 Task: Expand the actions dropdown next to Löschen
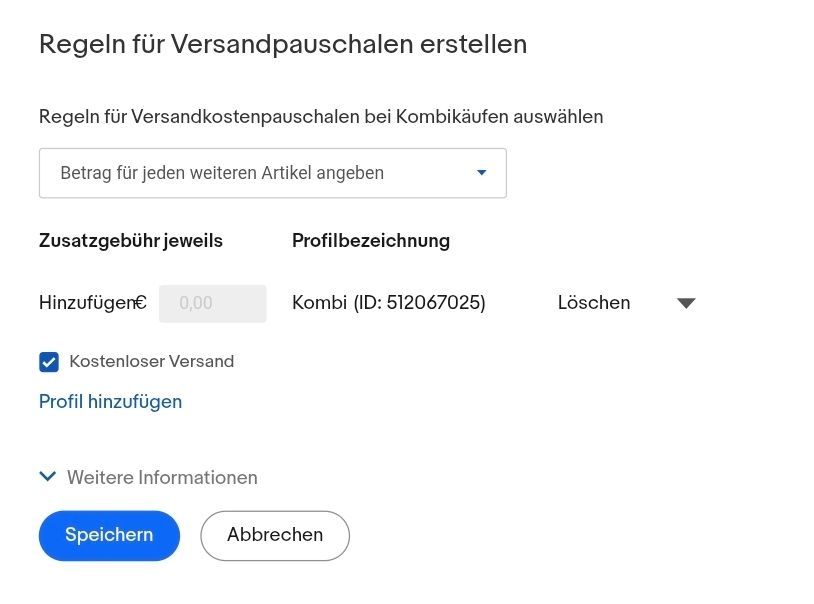[x=686, y=302]
